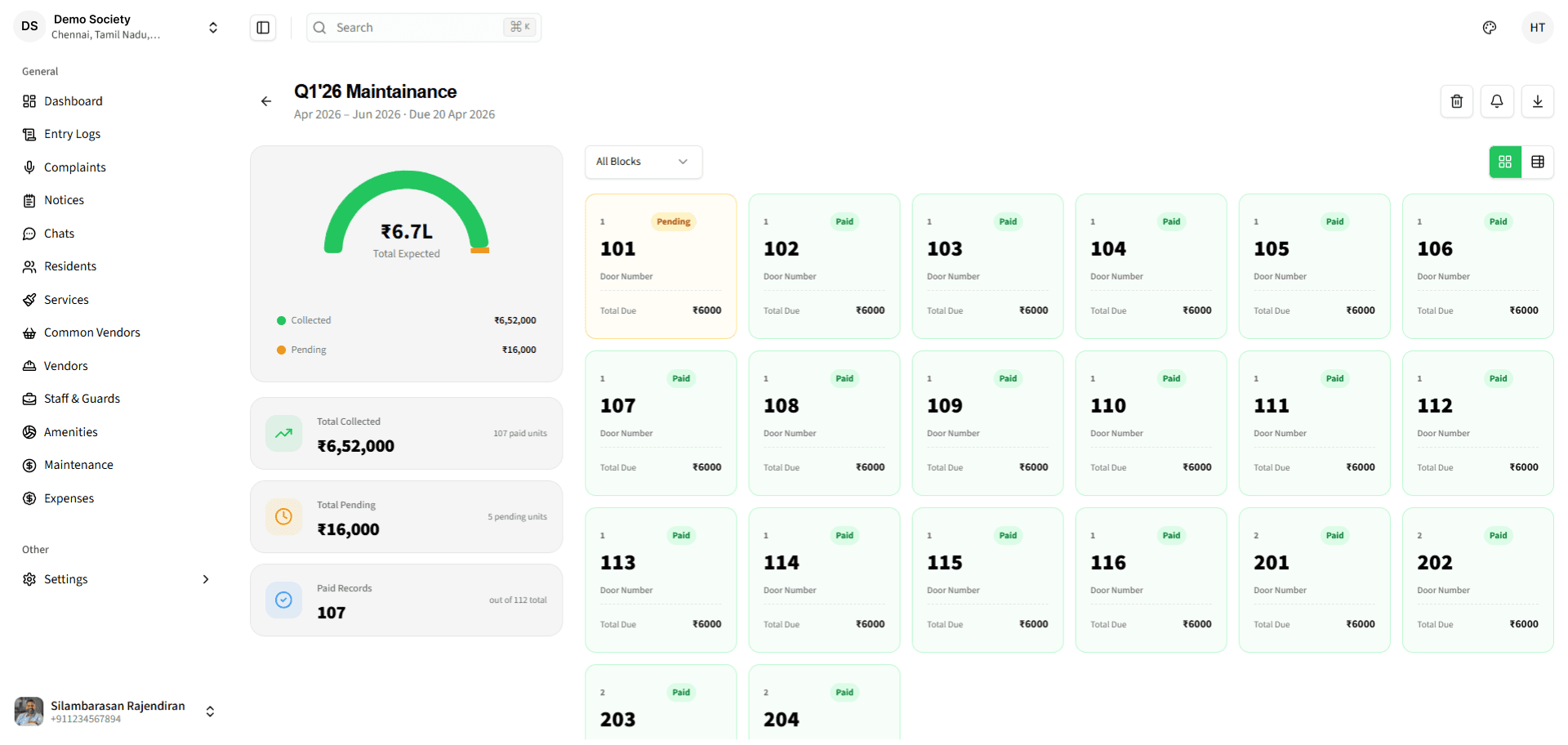The image size is (1568, 745).
Task: Open door 112 card
Action: click(1477, 423)
